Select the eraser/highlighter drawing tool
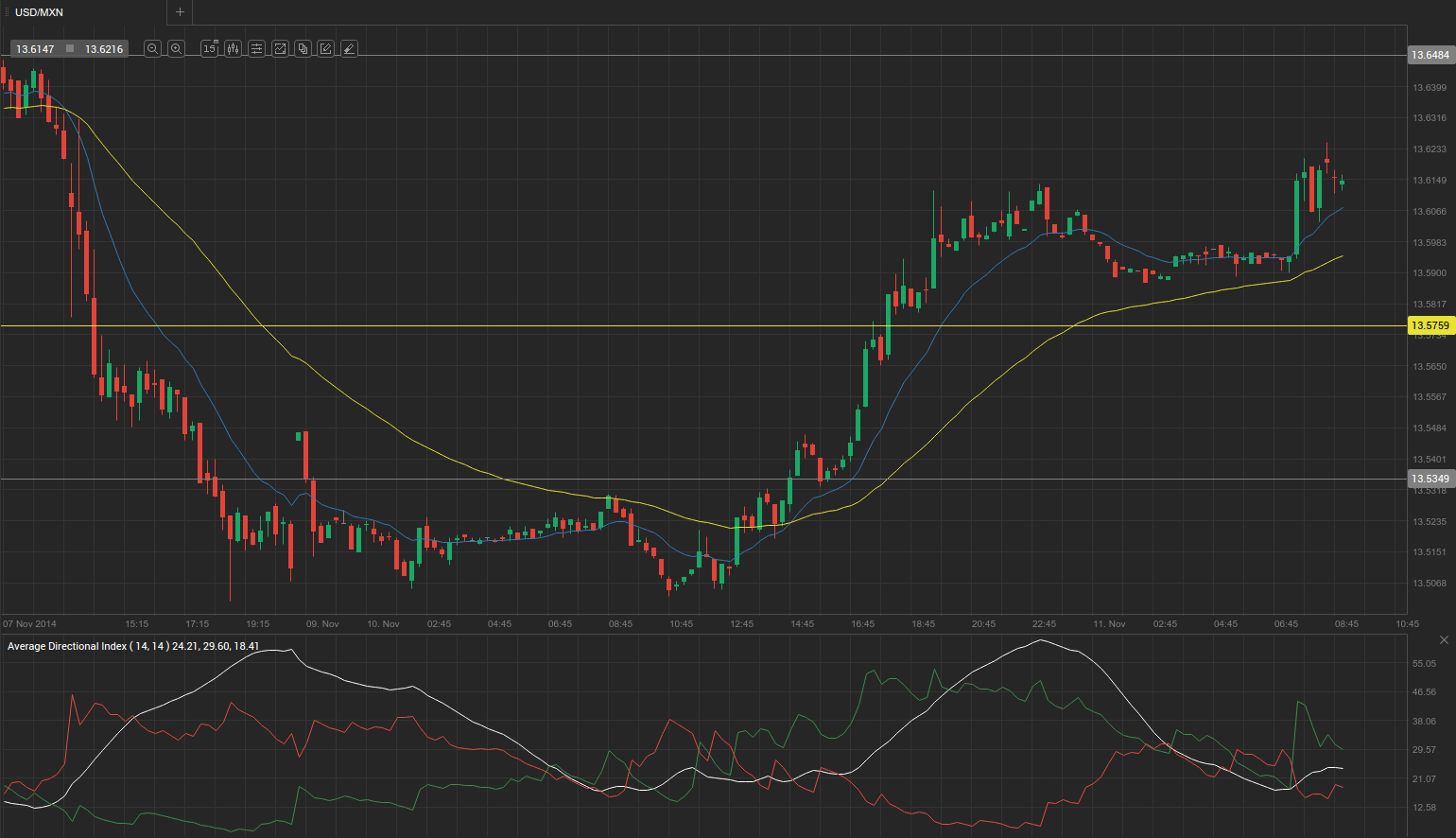The height and width of the screenshot is (838, 1456). [x=349, y=48]
